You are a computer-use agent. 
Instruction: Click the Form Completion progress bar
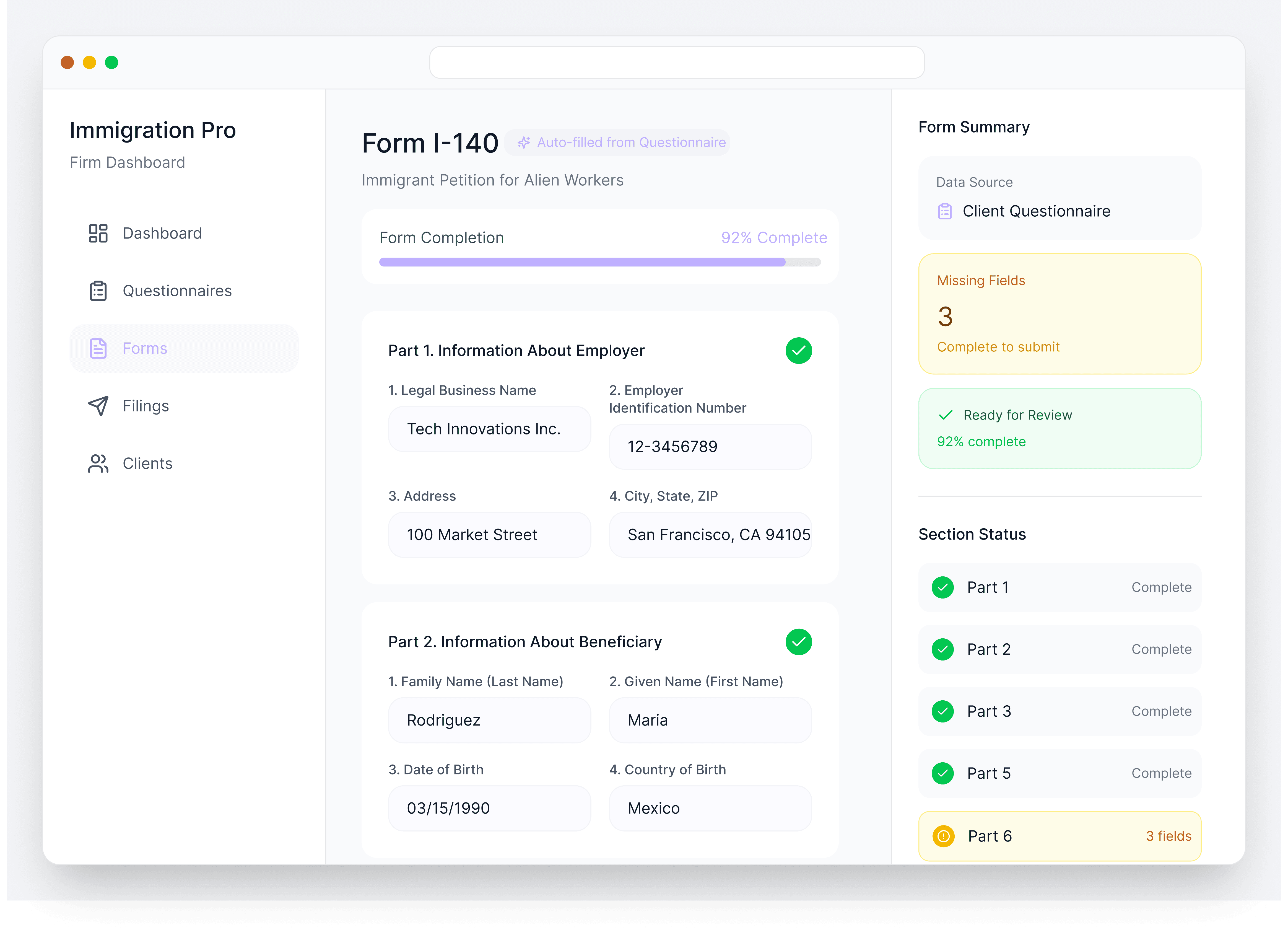(600, 262)
